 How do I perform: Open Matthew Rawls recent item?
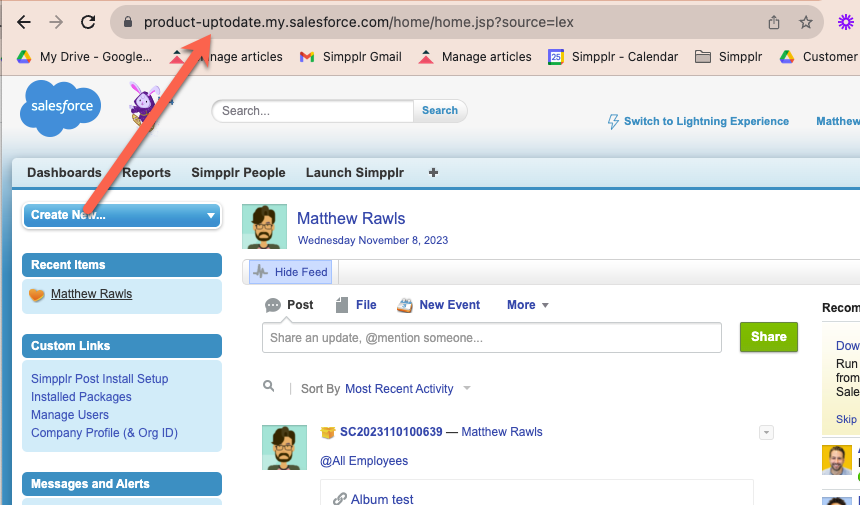(x=92, y=294)
